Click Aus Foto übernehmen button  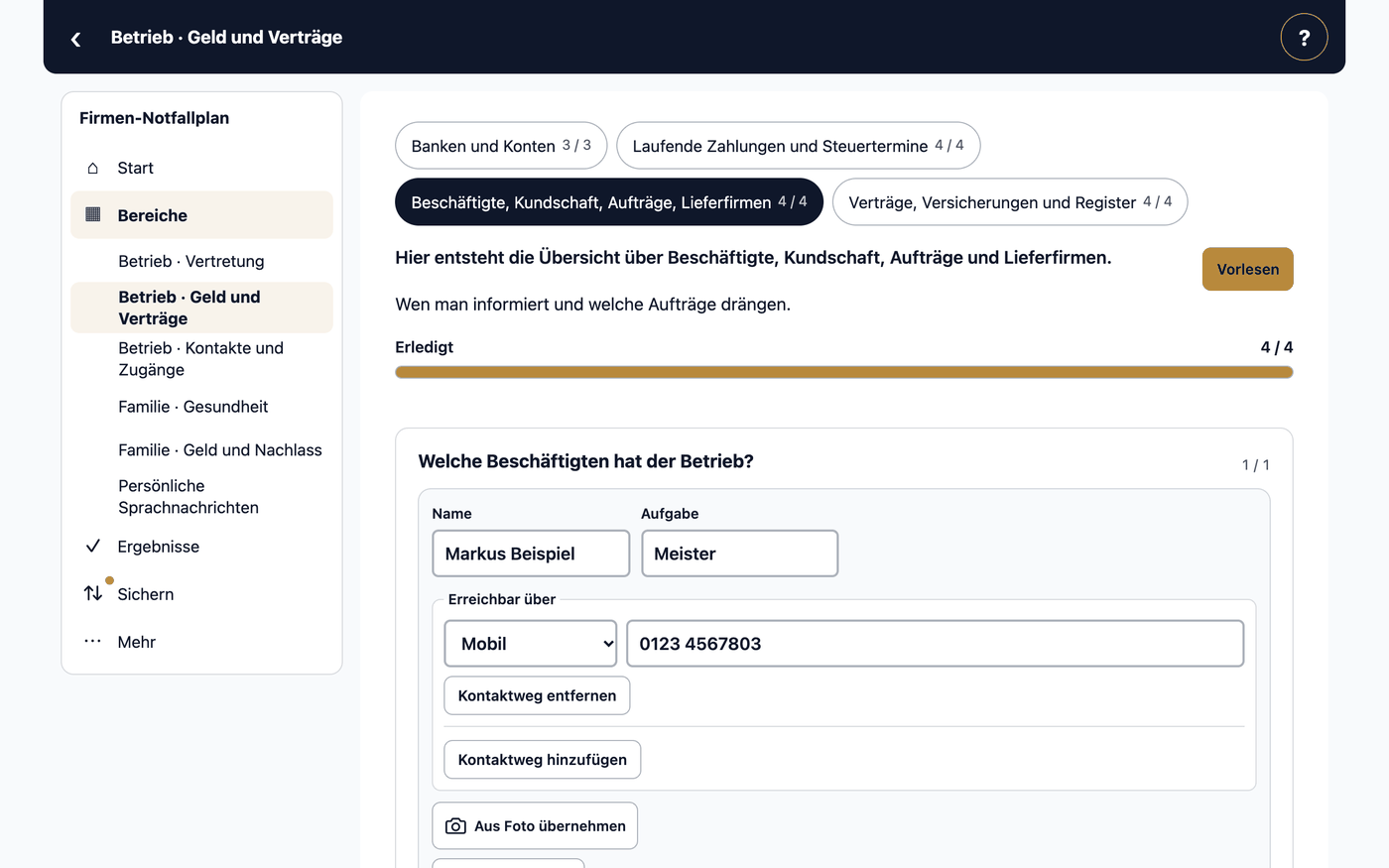tap(535, 825)
